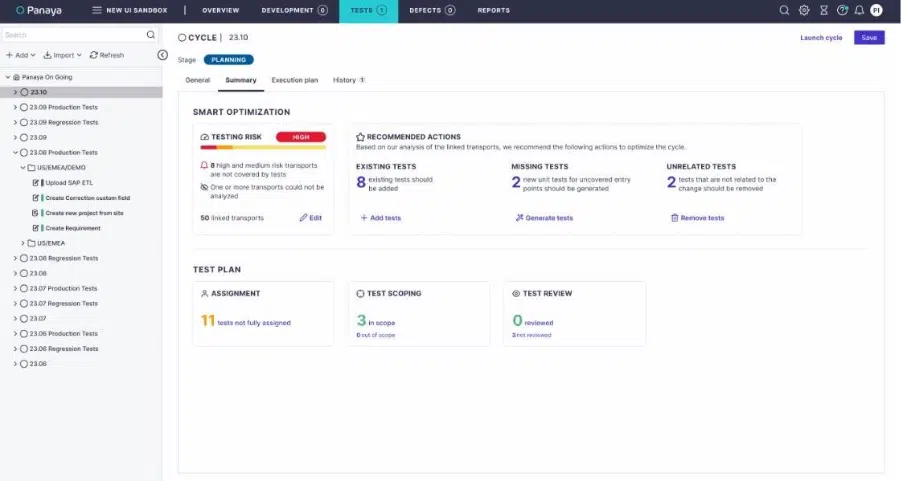Open the Defects top navigation tab
Image resolution: width=901 pixels, height=481 pixels.
pyautogui.click(x=431, y=10)
